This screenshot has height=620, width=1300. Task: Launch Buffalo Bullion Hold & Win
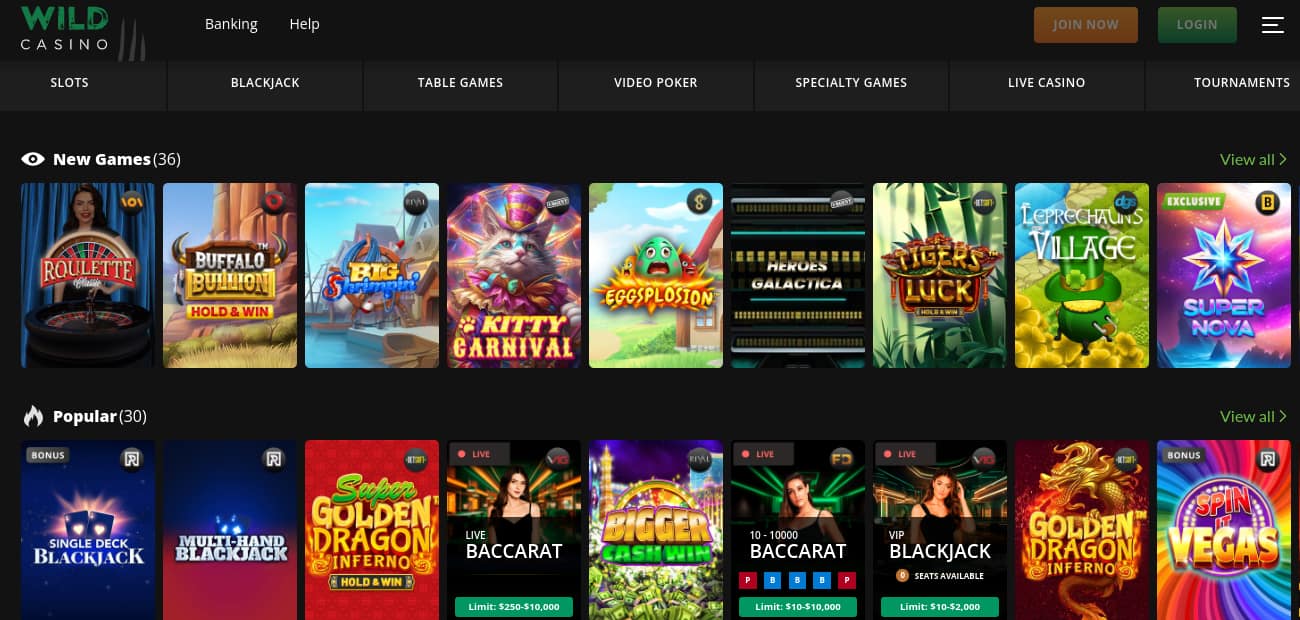pyautogui.click(x=230, y=275)
